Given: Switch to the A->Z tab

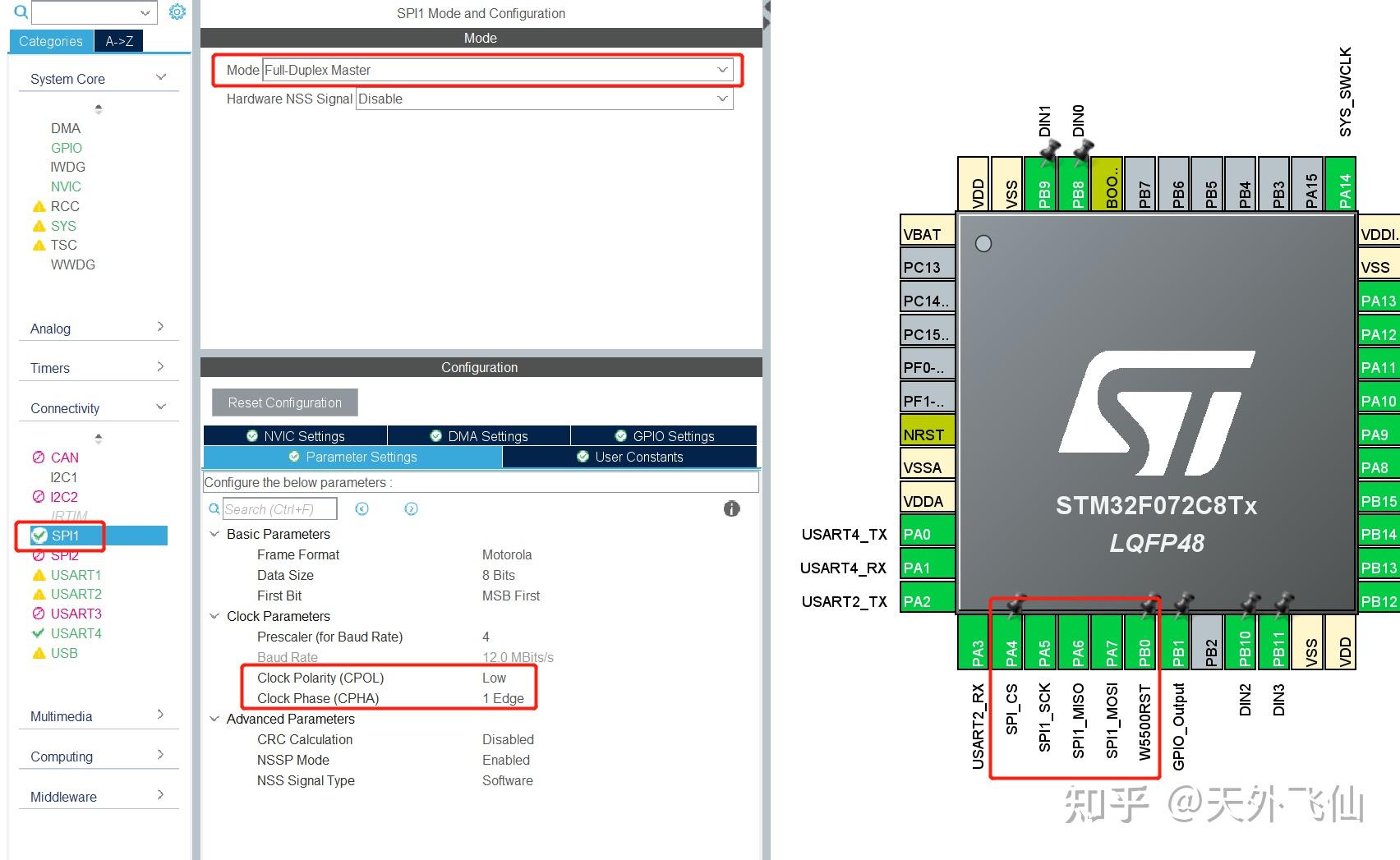Looking at the screenshot, I should point(117,40).
